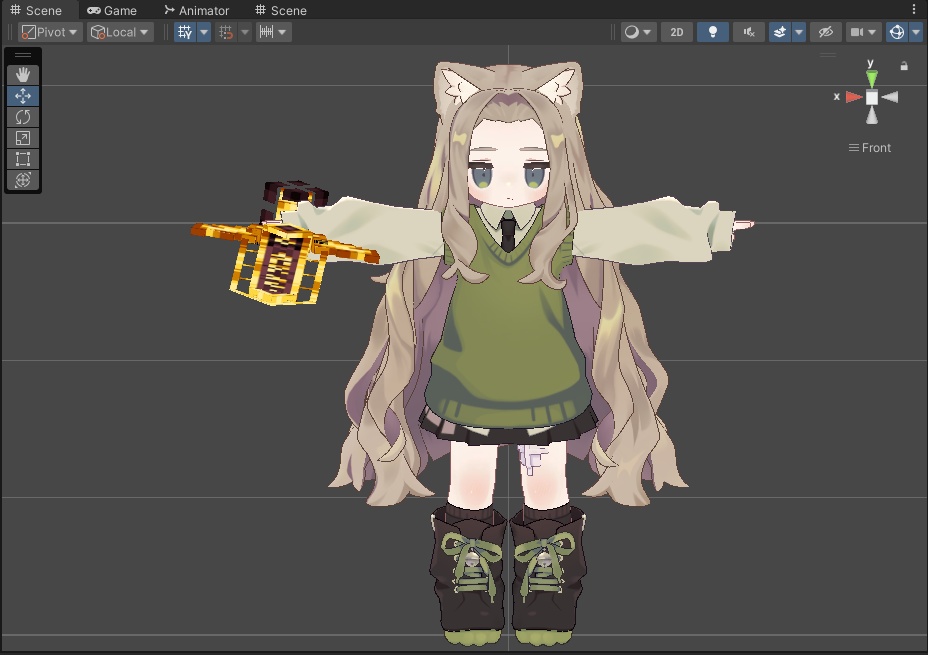Toggle scene audio mute icon
Screen dimensions: 928x655
click(x=749, y=32)
